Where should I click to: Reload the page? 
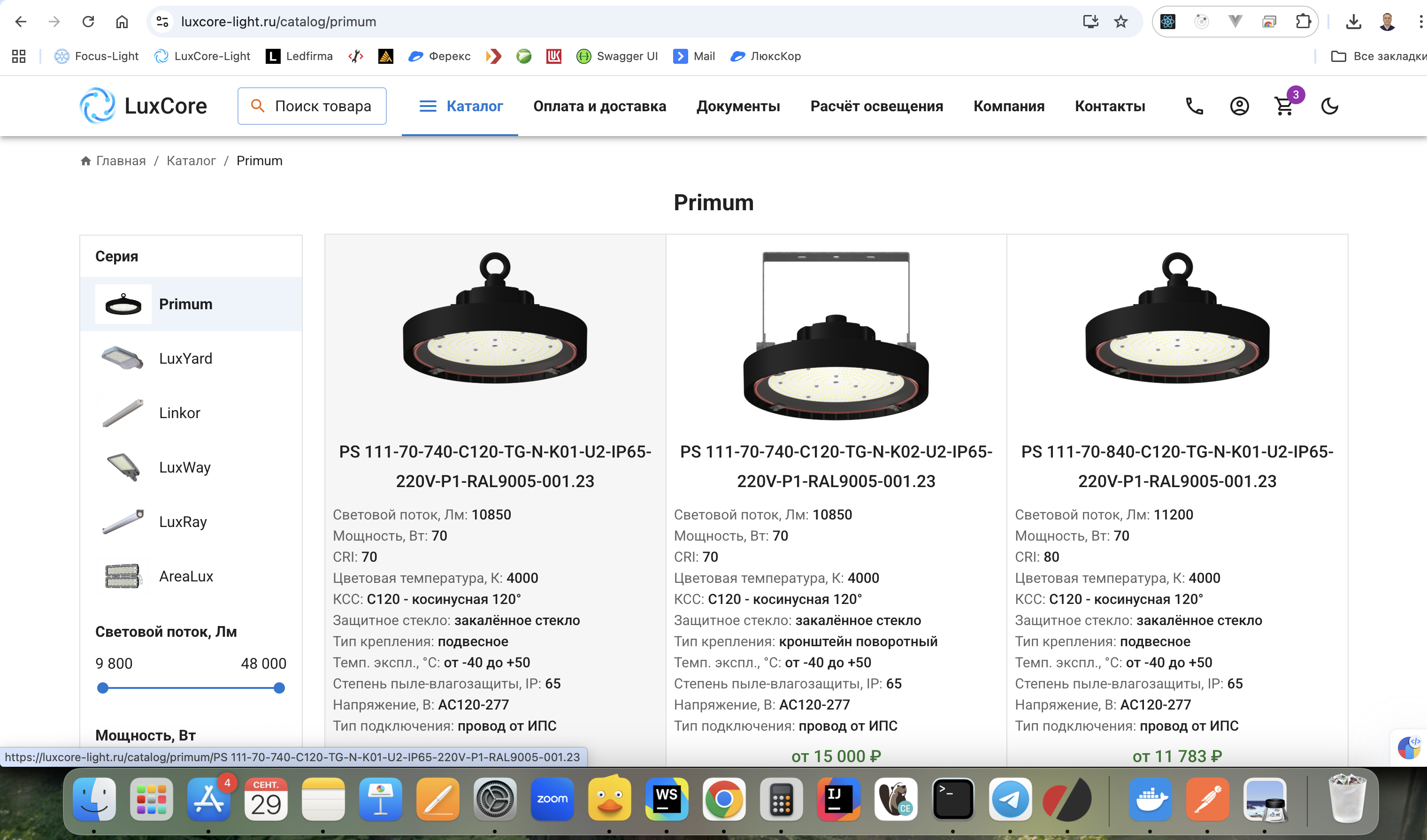(x=88, y=22)
